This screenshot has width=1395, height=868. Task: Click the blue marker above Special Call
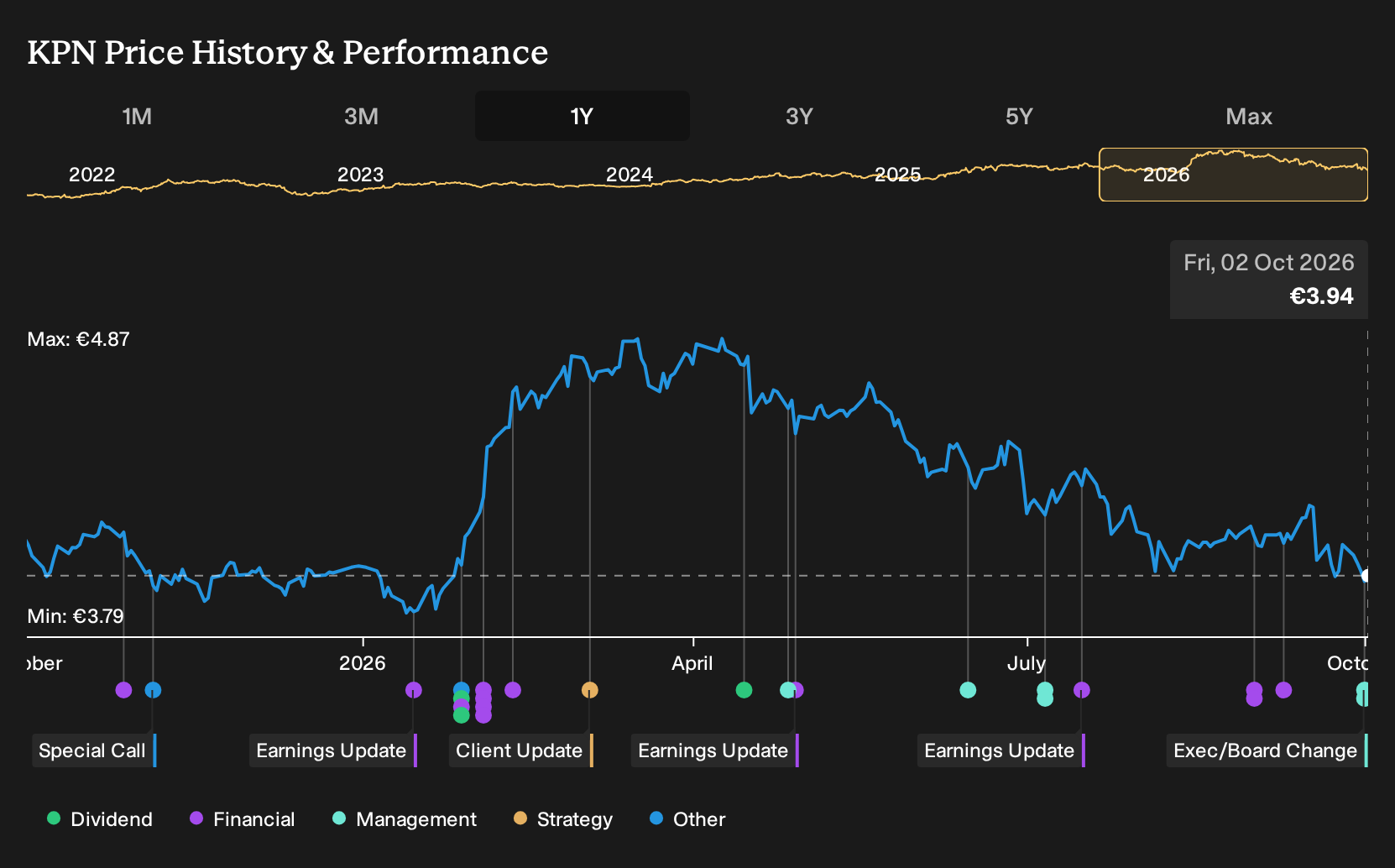153,690
